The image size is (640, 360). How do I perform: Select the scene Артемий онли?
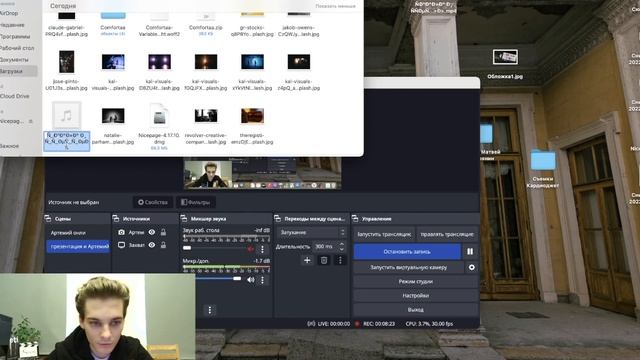tap(78, 233)
